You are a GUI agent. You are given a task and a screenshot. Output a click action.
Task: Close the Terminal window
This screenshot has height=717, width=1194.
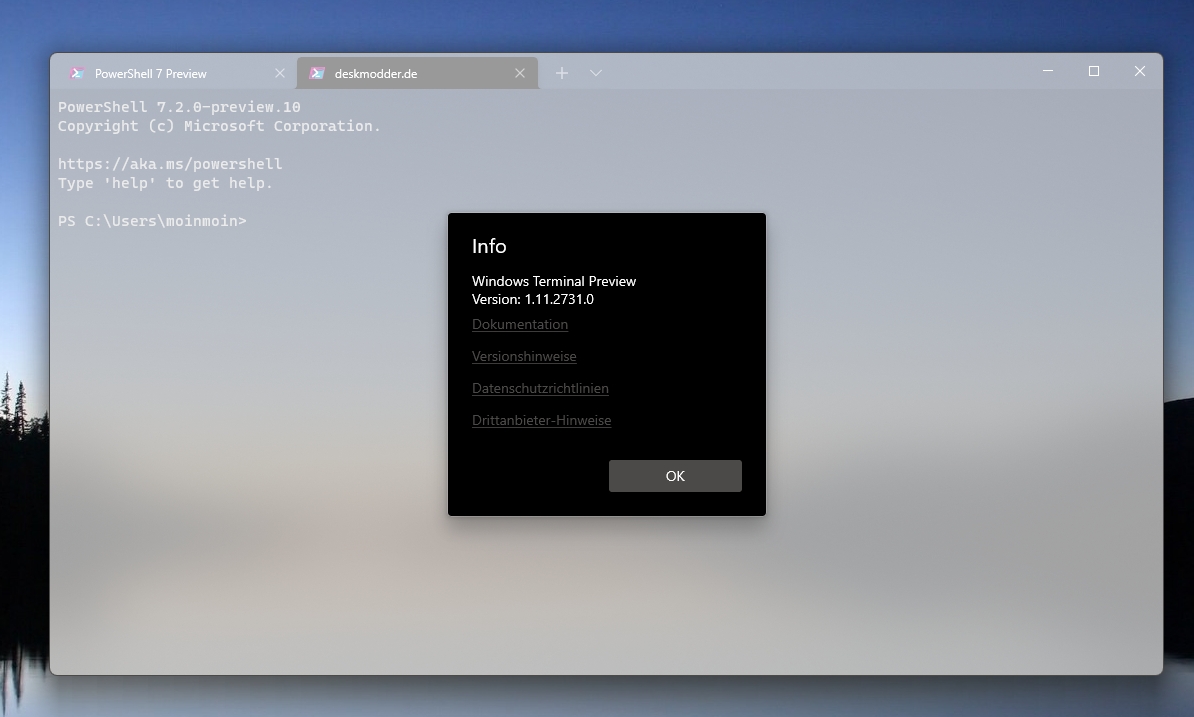click(x=1139, y=71)
